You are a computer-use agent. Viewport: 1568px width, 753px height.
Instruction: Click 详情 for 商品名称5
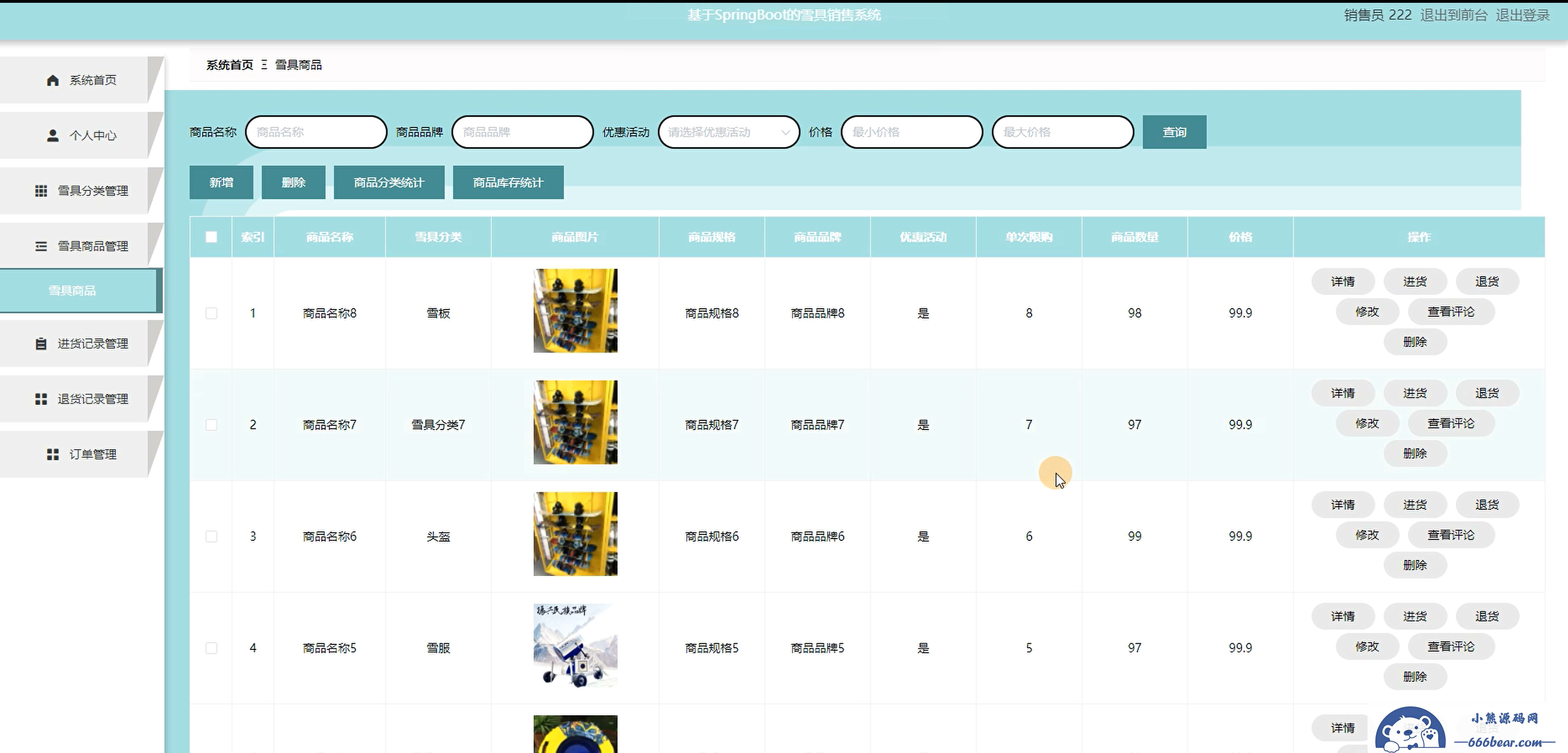click(x=1343, y=616)
